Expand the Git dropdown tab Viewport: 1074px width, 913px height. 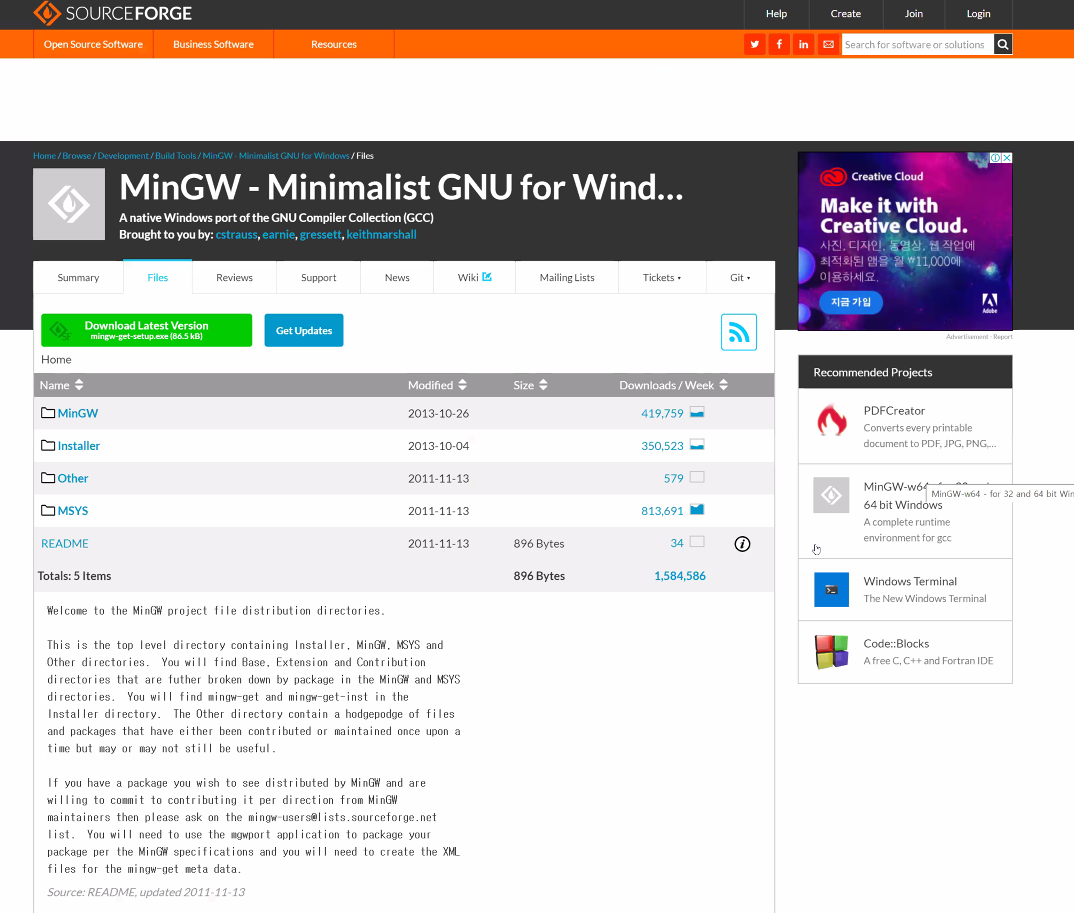tap(740, 277)
